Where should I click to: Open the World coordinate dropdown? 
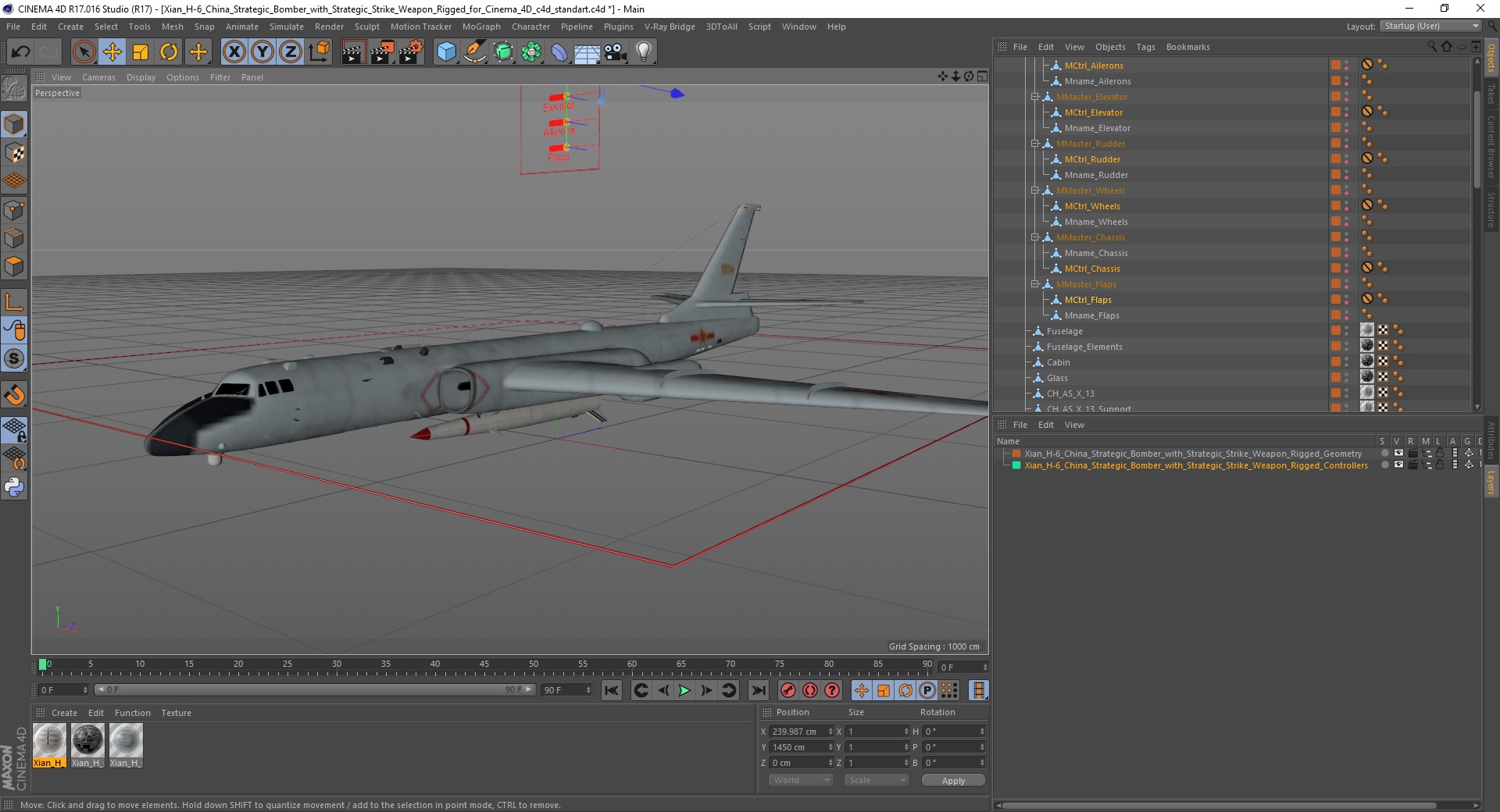click(x=801, y=780)
